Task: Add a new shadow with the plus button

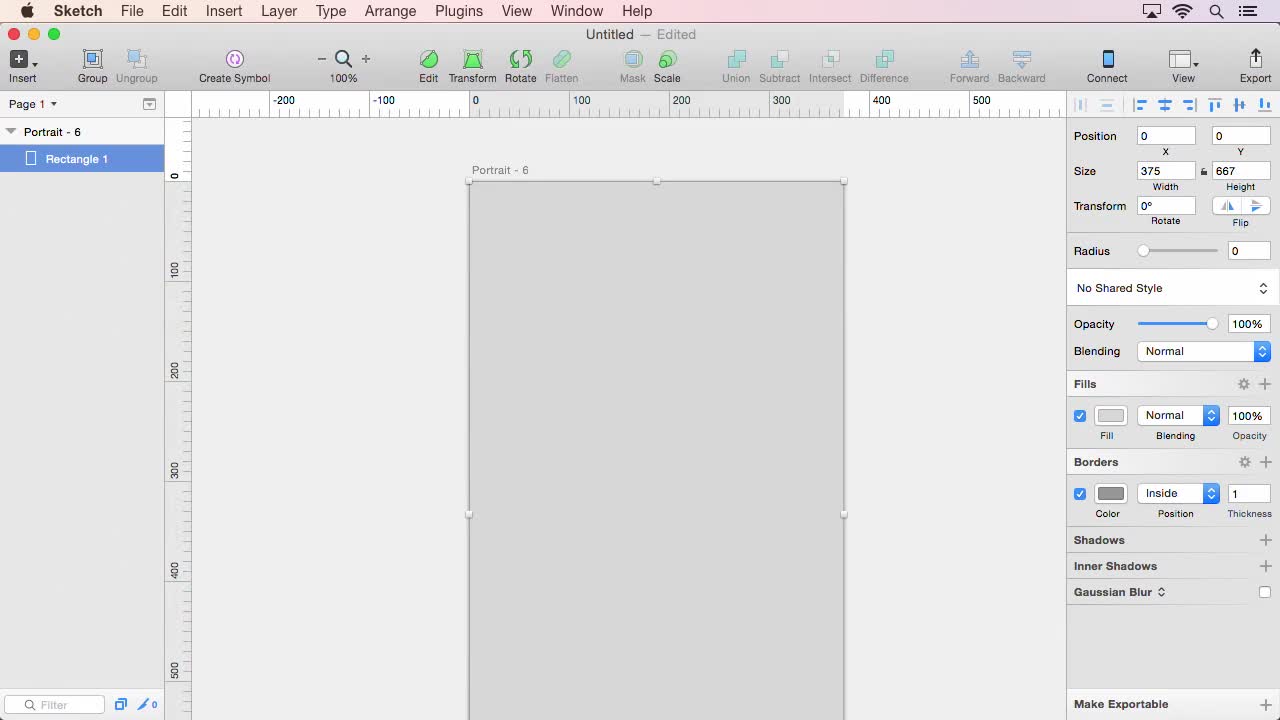Action: pyautogui.click(x=1266, y=540)
